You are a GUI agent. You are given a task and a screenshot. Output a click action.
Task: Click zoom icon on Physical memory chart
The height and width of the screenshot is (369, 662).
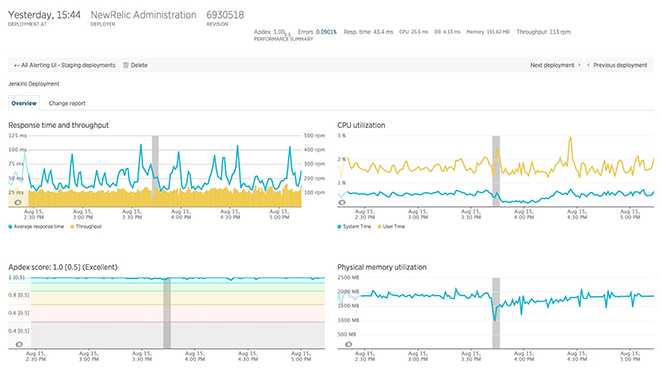coord(349,344)
